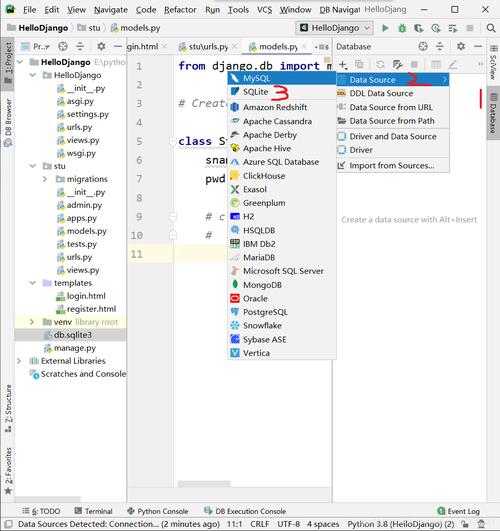
Task: Select Microsoft SQL Server data source
Action: click(x=282, y=271)
